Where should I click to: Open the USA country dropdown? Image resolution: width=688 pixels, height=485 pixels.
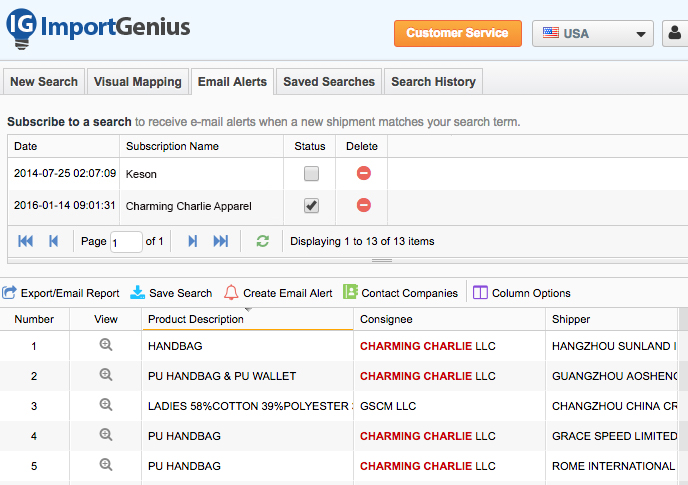coord(593,33)
